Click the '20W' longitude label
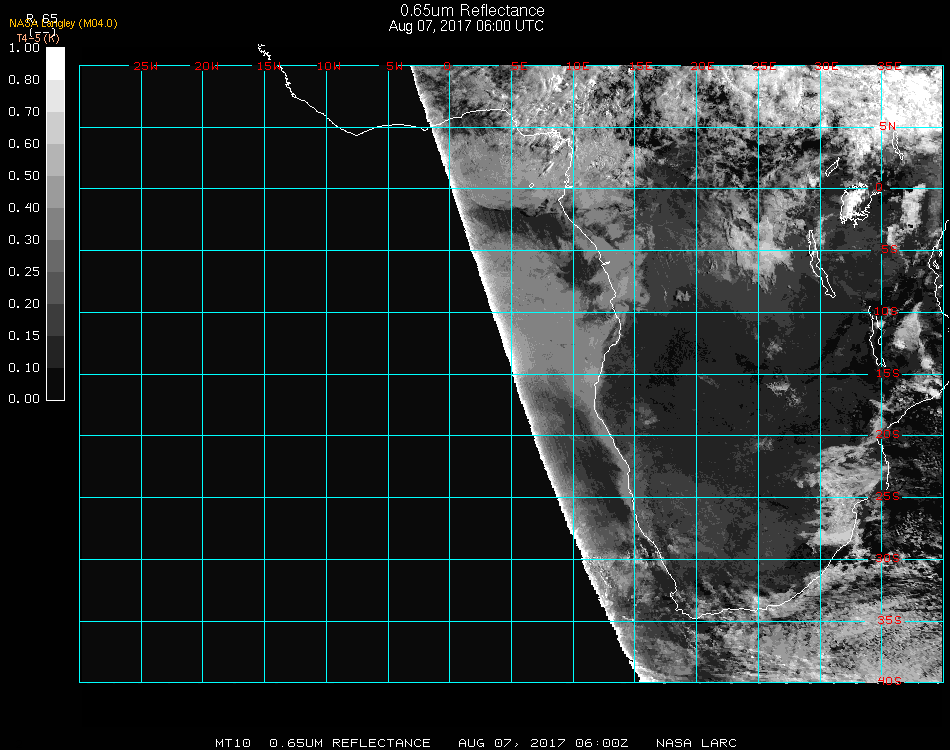The height and width of the screenshot is (750, 950). [x=207, y=66]
